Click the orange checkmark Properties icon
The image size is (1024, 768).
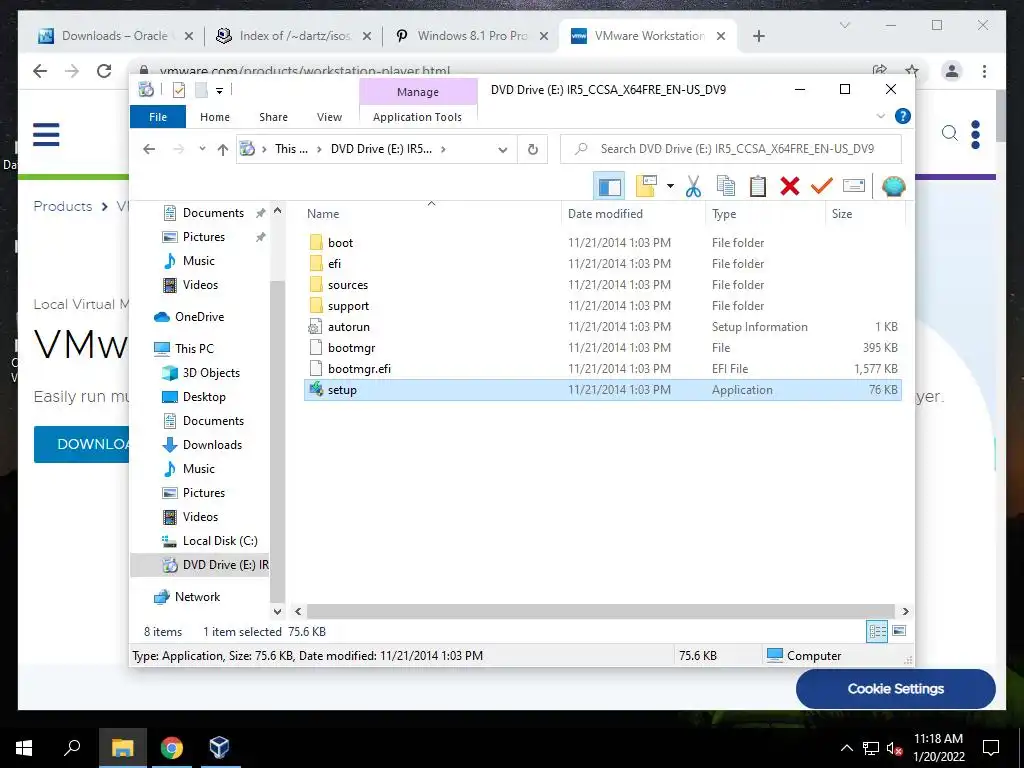pyautogui.click(x=822, y=186)
